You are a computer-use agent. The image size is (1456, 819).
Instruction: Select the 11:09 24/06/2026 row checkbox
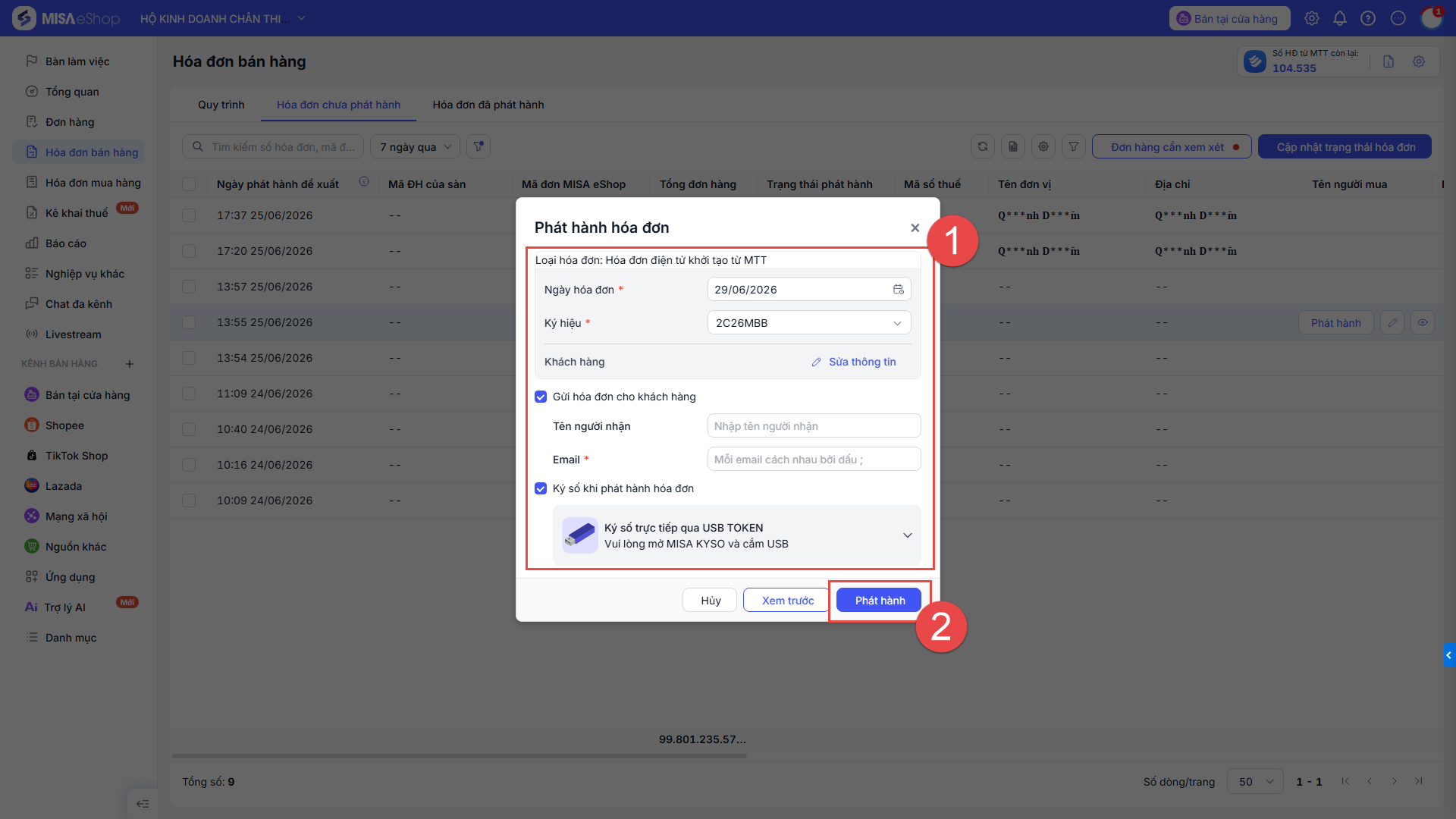(189, 394)
